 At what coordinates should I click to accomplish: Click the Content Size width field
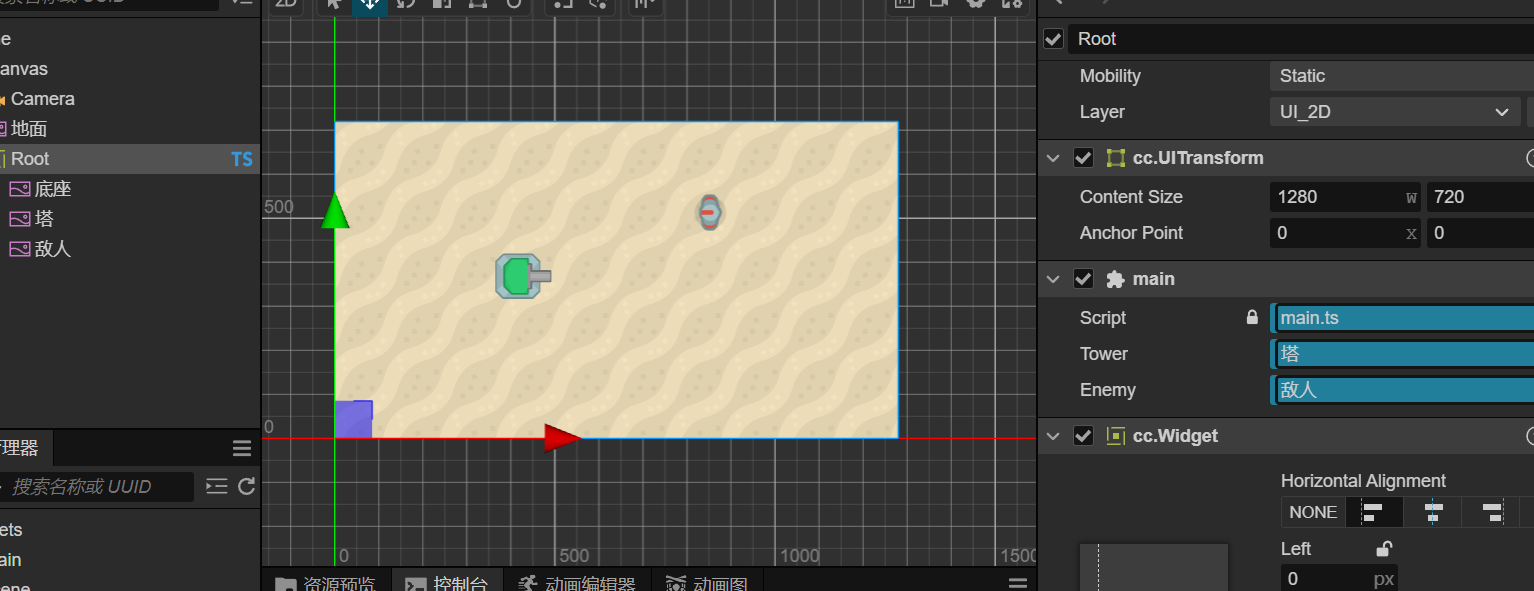coord(1335,197)
